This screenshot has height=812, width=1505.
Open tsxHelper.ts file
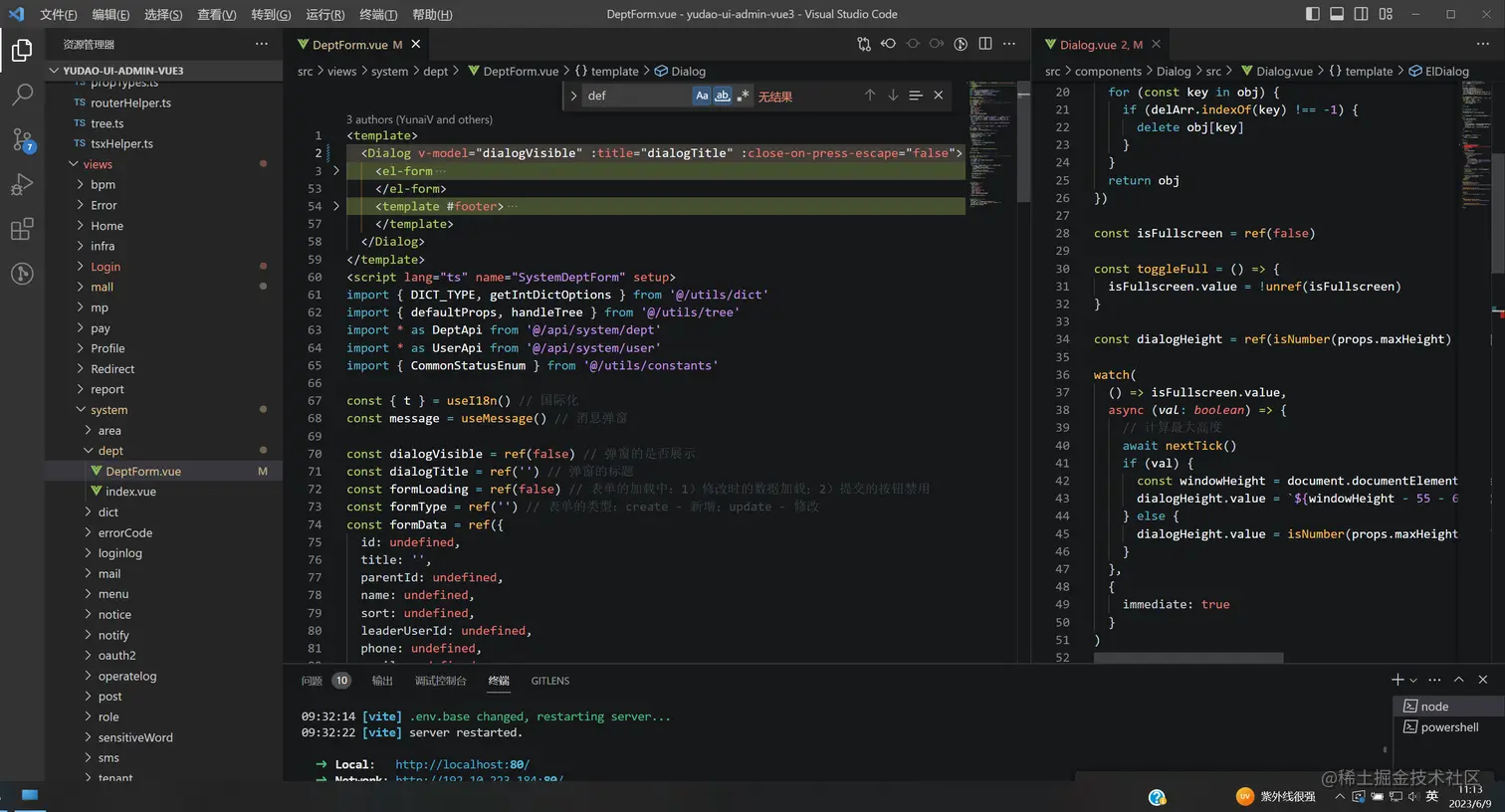pyautogui.click(x=163, y=144)
